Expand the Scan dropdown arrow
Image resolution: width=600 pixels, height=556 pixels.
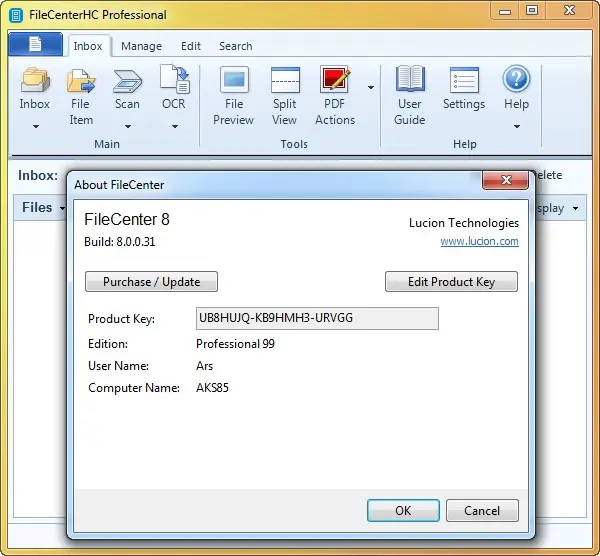[128, 126]
